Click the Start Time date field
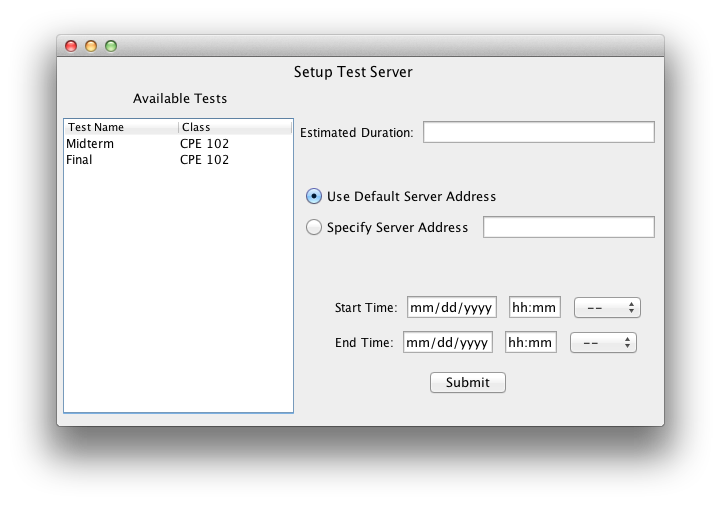The image size is (721, 505). pyautogui.click(x=452, y=307)
